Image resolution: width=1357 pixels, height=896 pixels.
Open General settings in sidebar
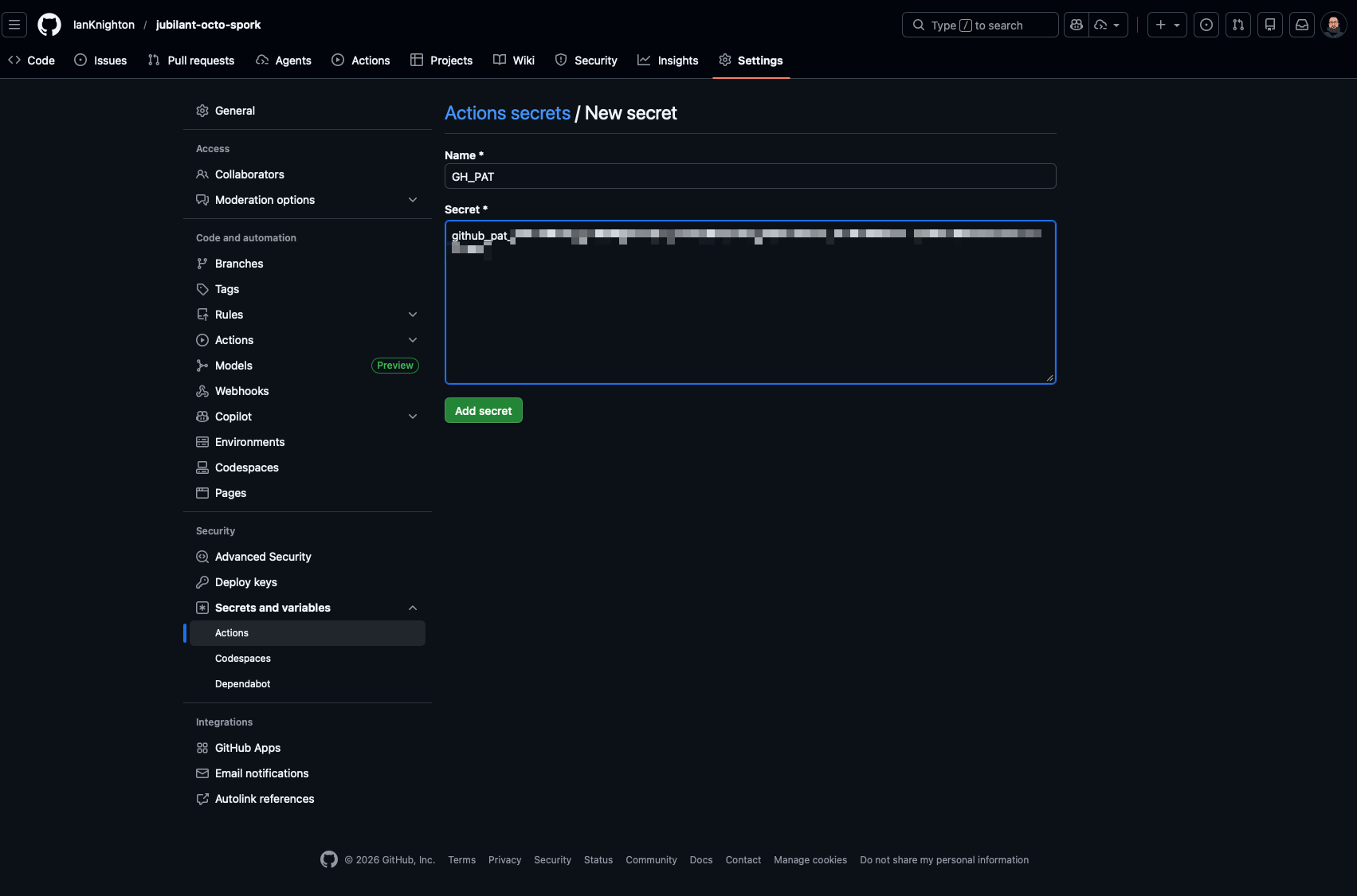click(308, 111)
